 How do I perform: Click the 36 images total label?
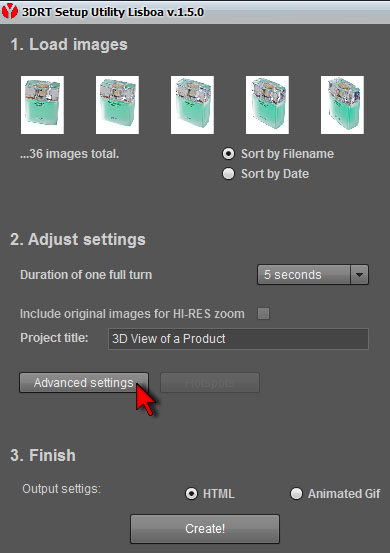coord(69,154)
